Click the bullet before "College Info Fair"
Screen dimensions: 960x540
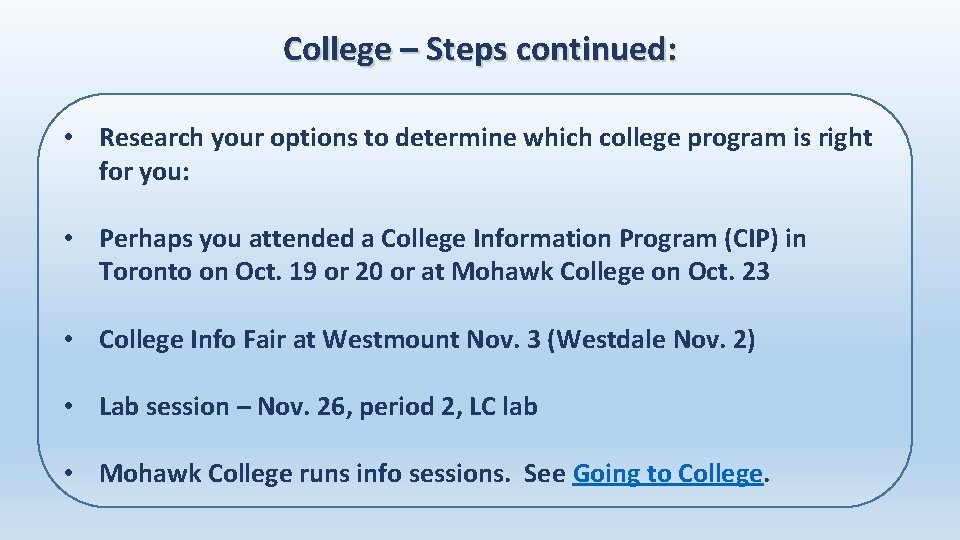69,339
